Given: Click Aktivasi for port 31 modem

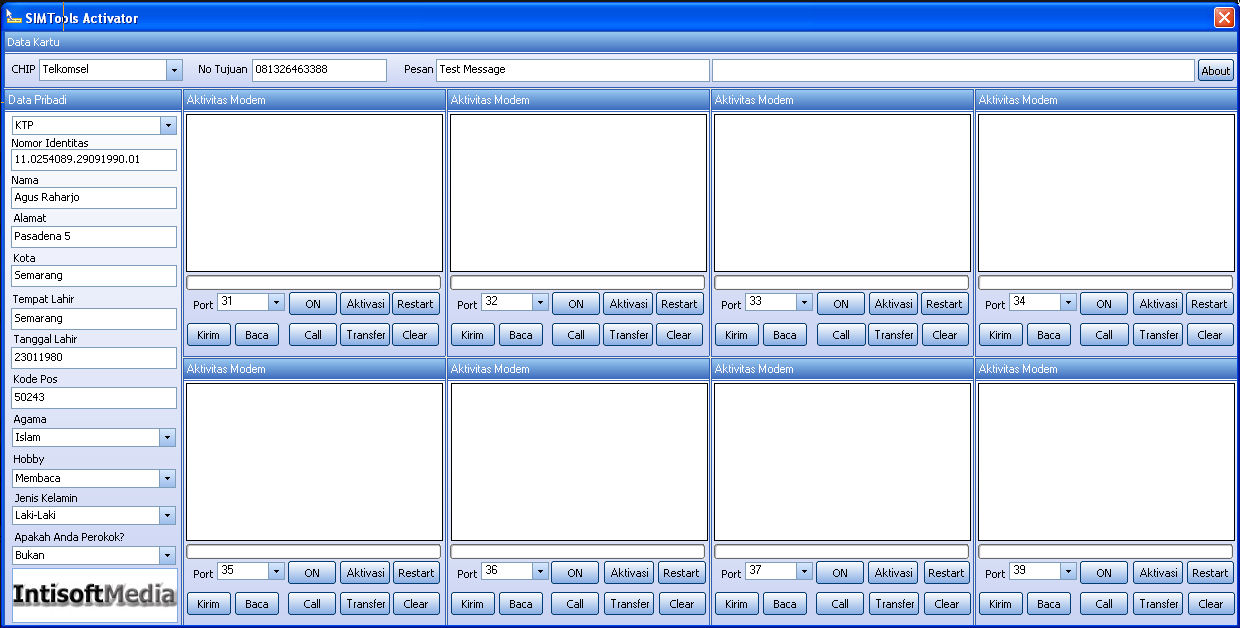Looking at the screenshot, I should [x=365, y=304].
